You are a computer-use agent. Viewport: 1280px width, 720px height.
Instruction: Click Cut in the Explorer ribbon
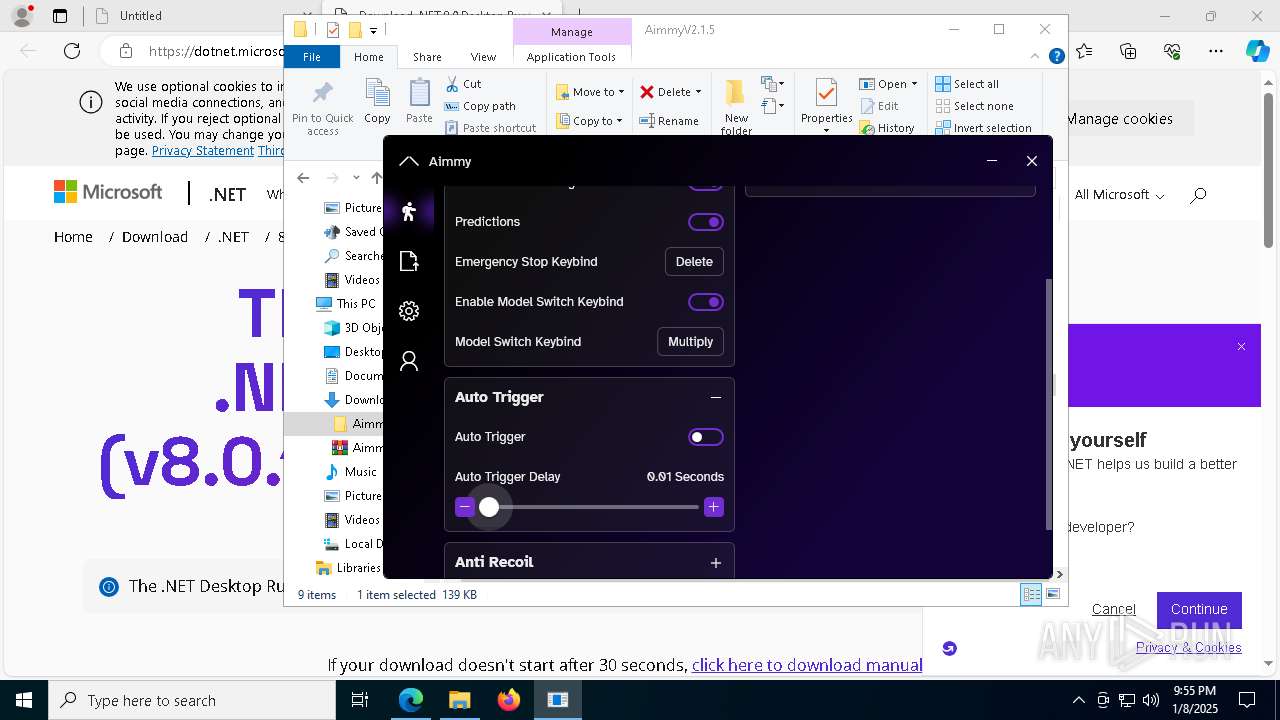pyautogui.click(x=463, y=84)
